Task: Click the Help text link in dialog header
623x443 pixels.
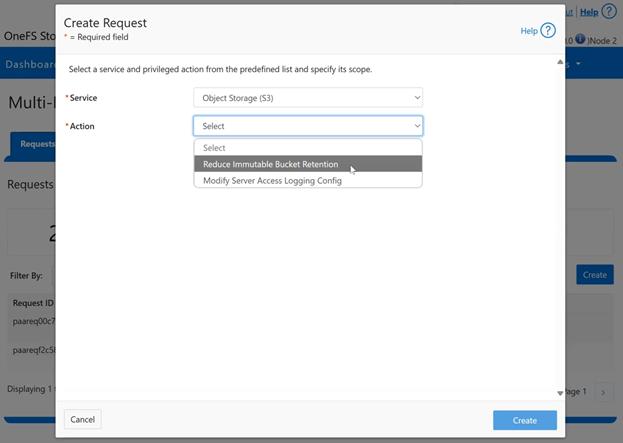Action: tap(529, 31)
